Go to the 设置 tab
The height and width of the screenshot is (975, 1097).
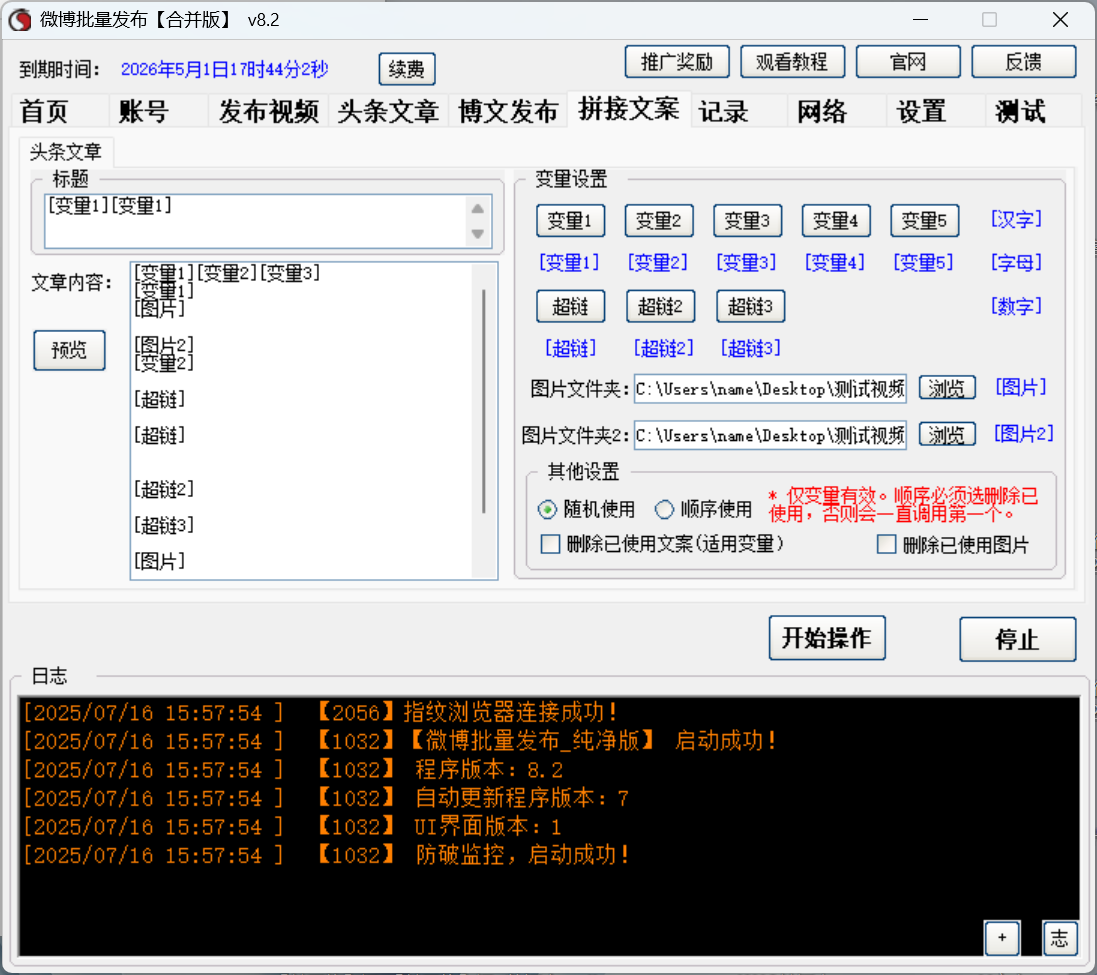click(x=921, y=111)
